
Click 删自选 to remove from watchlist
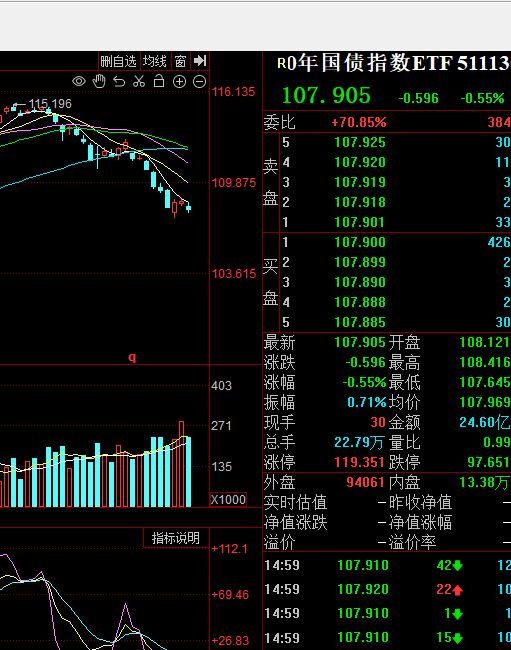click(119, 61)
